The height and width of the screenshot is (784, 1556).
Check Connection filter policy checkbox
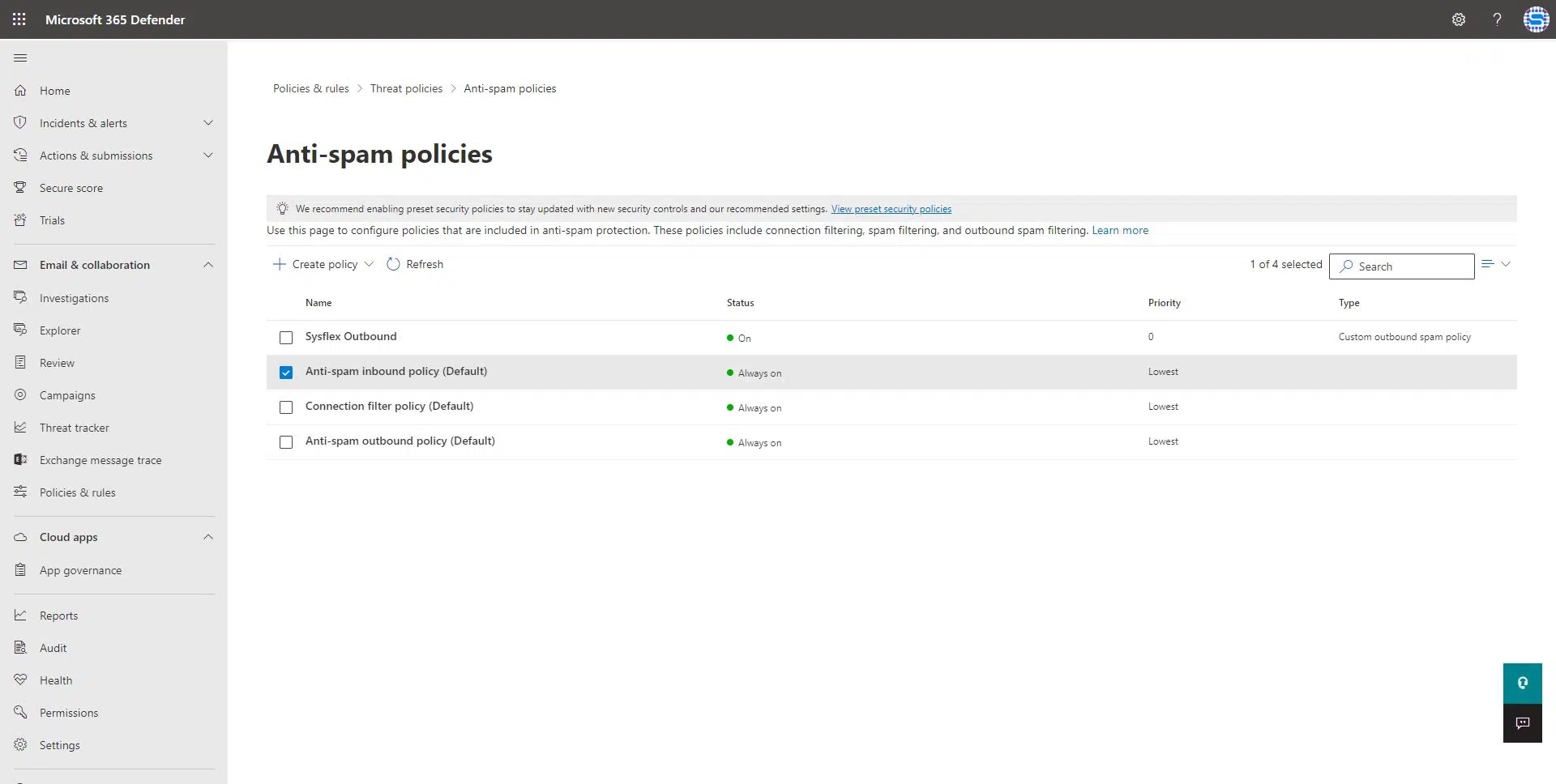(x=286, y=407)
